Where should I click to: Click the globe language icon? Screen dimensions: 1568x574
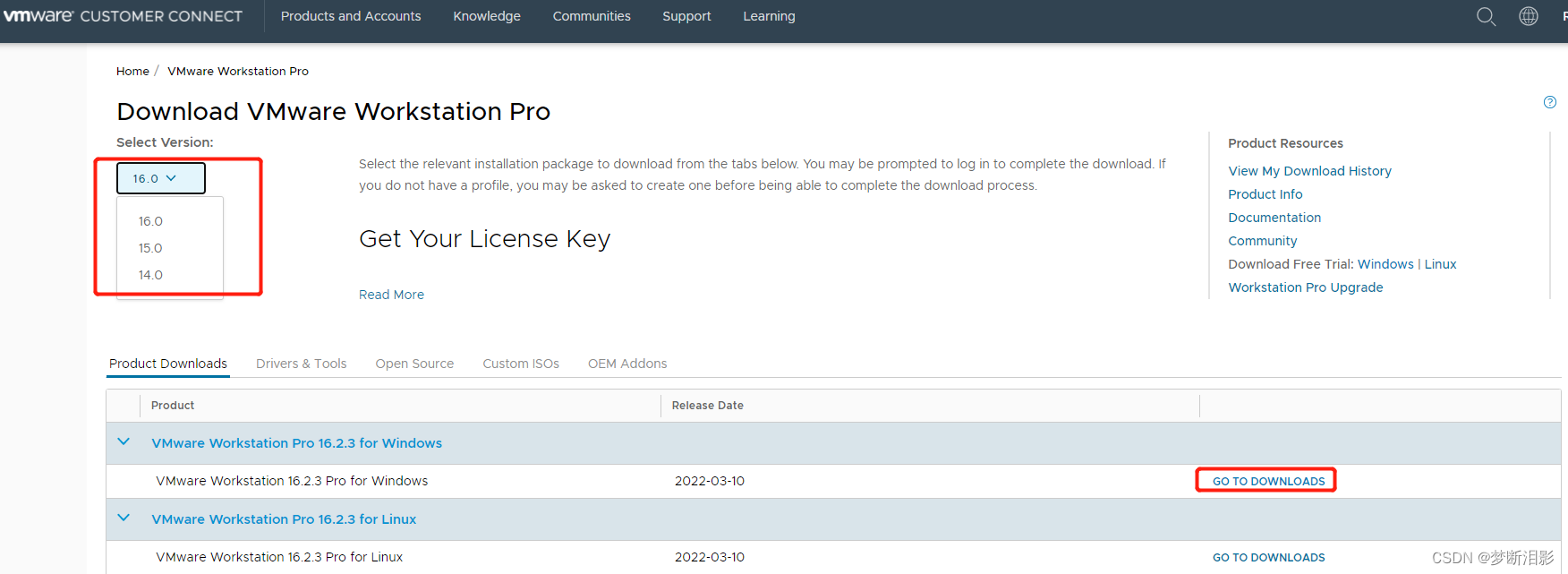(1529, 16)
